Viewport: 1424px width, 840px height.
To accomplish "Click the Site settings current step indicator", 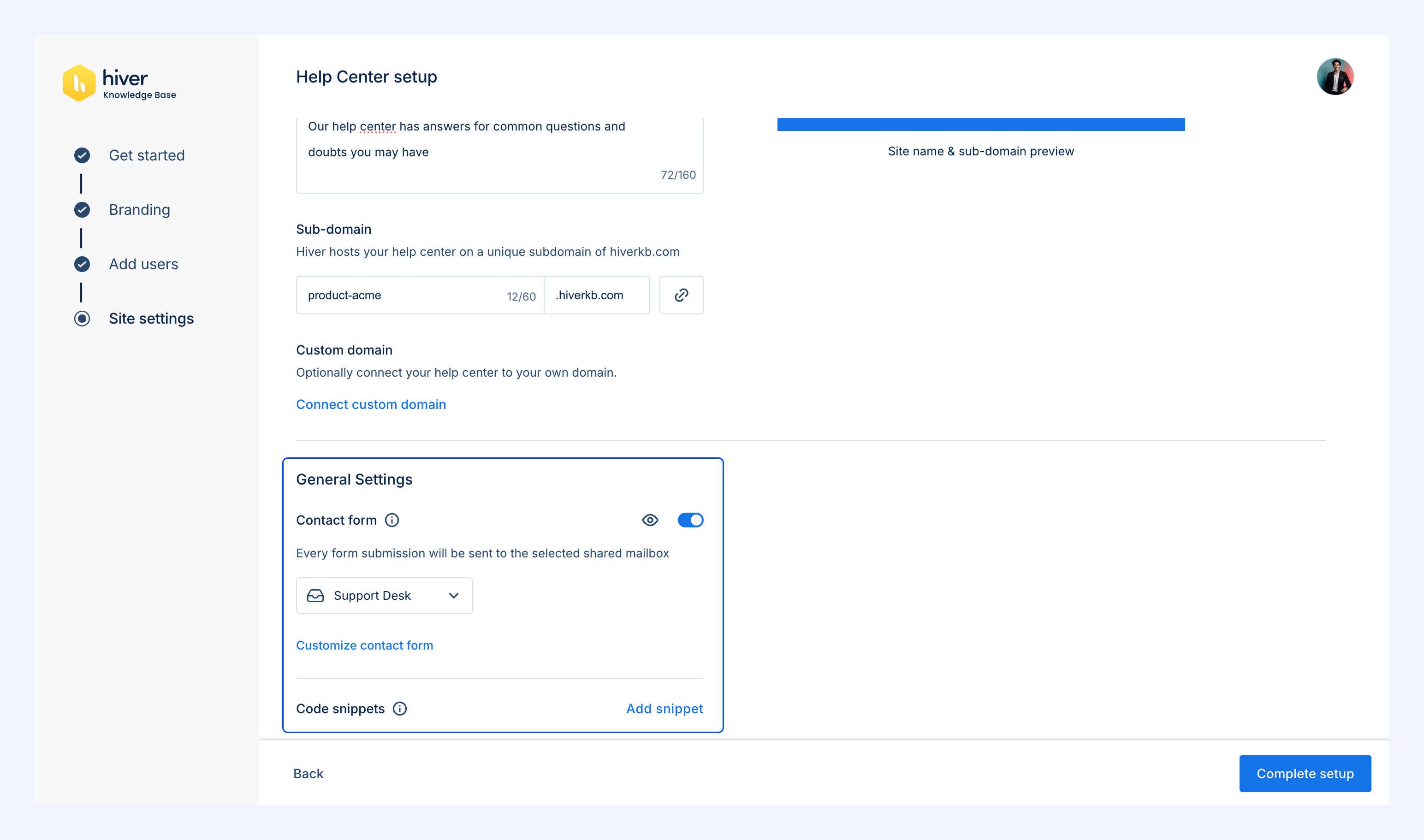I will [x=82, y=319].
